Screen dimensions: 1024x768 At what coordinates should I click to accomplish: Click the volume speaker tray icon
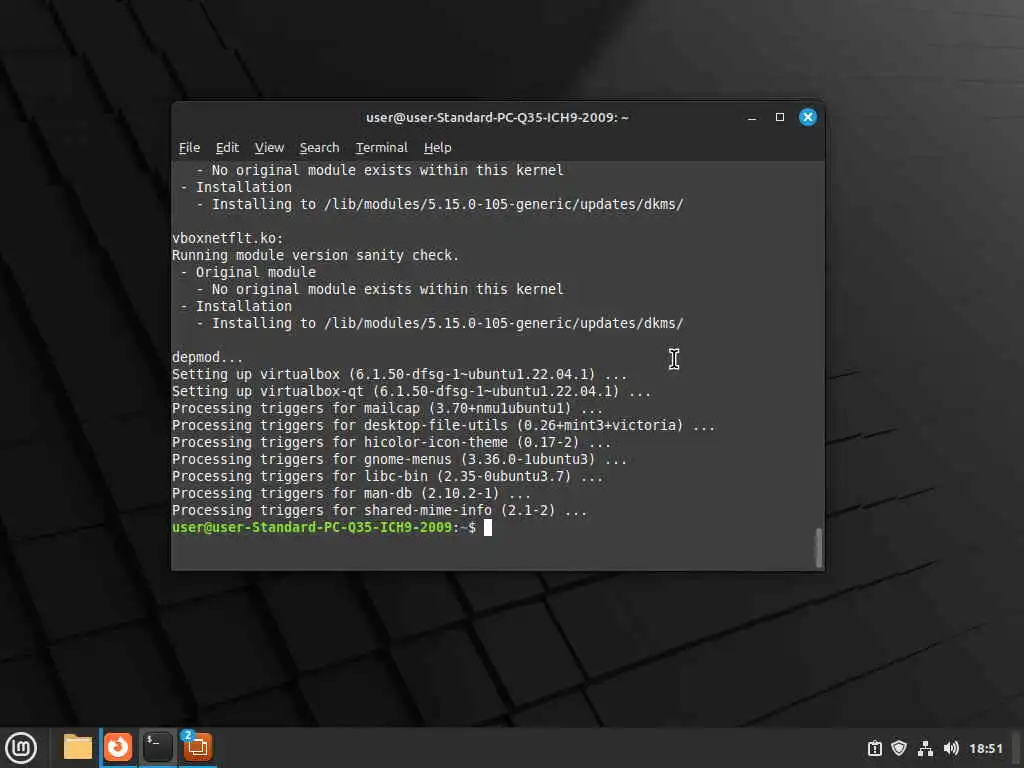pyautogui.click(x=951, y=748)
